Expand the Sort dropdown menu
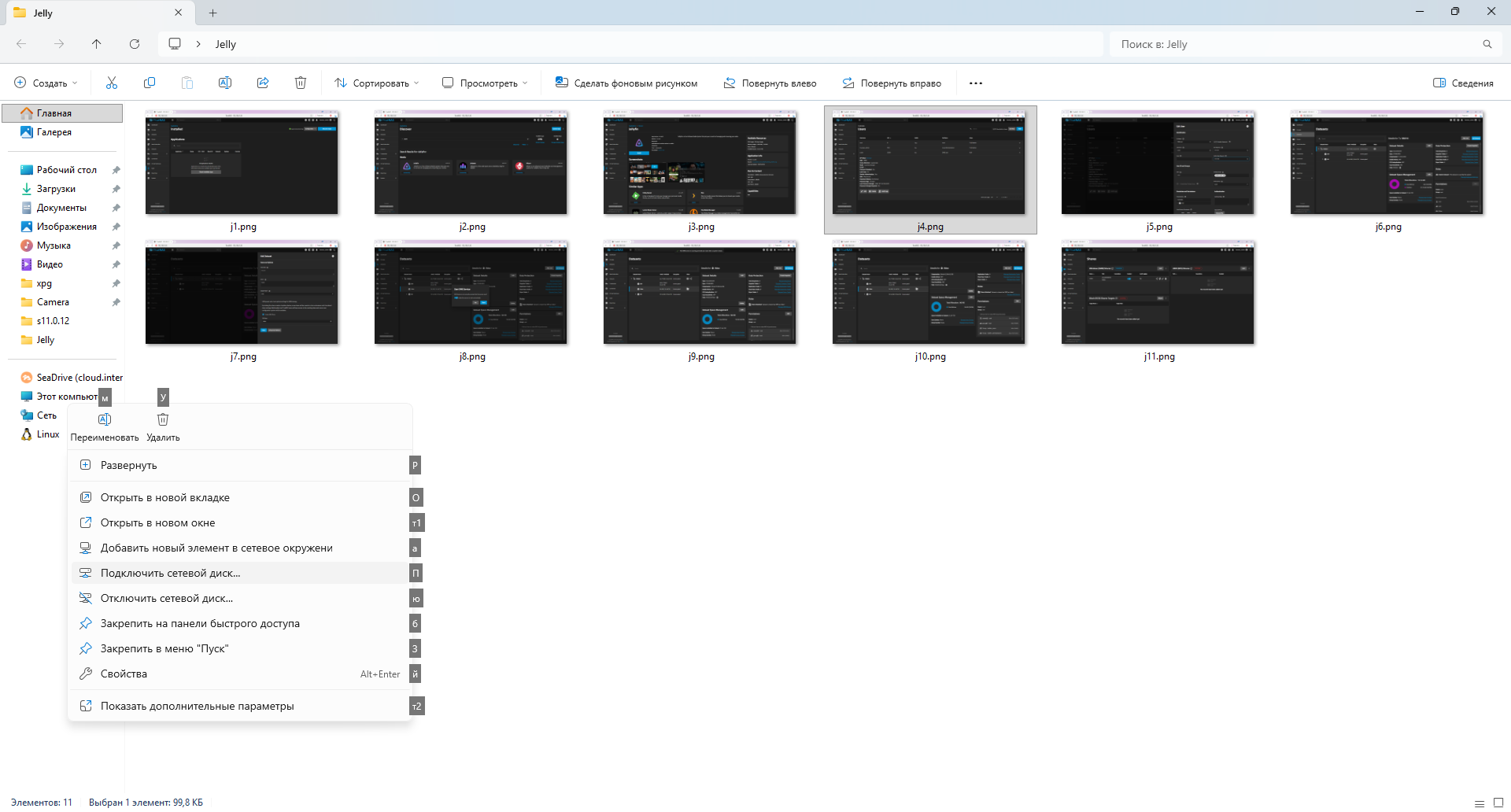Viewport: 1511px width, 812px height. point(376,83)
